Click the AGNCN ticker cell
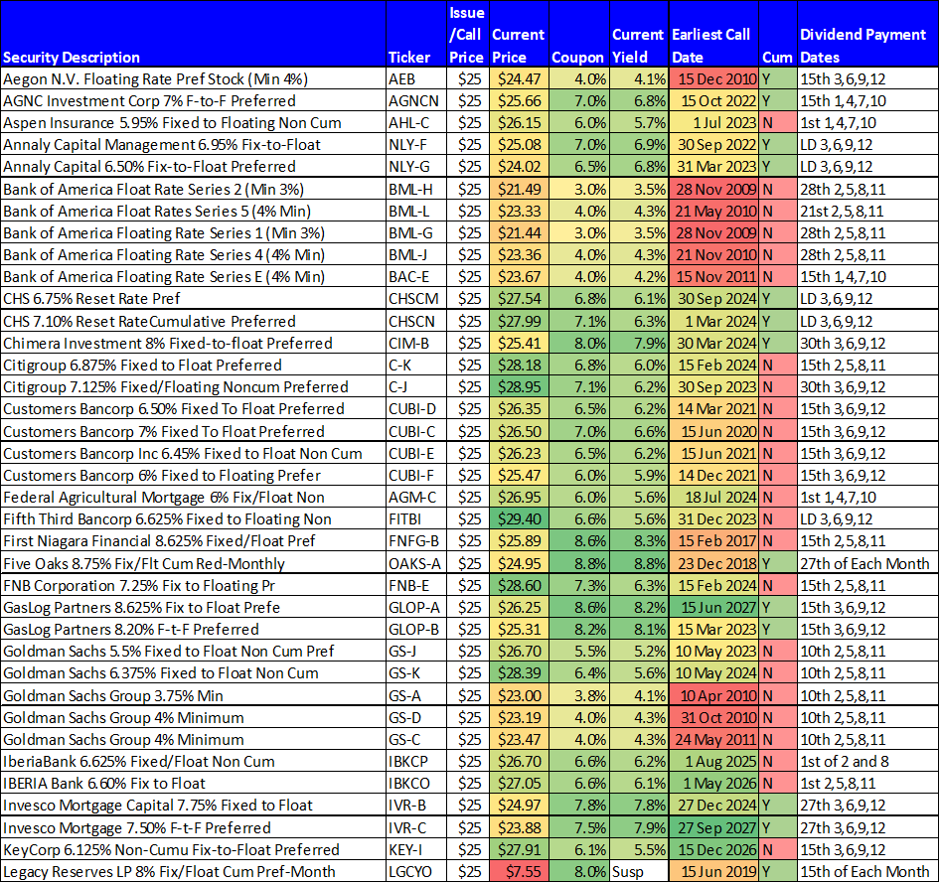This screenshot has height=883, width=940. coord(416,101)
